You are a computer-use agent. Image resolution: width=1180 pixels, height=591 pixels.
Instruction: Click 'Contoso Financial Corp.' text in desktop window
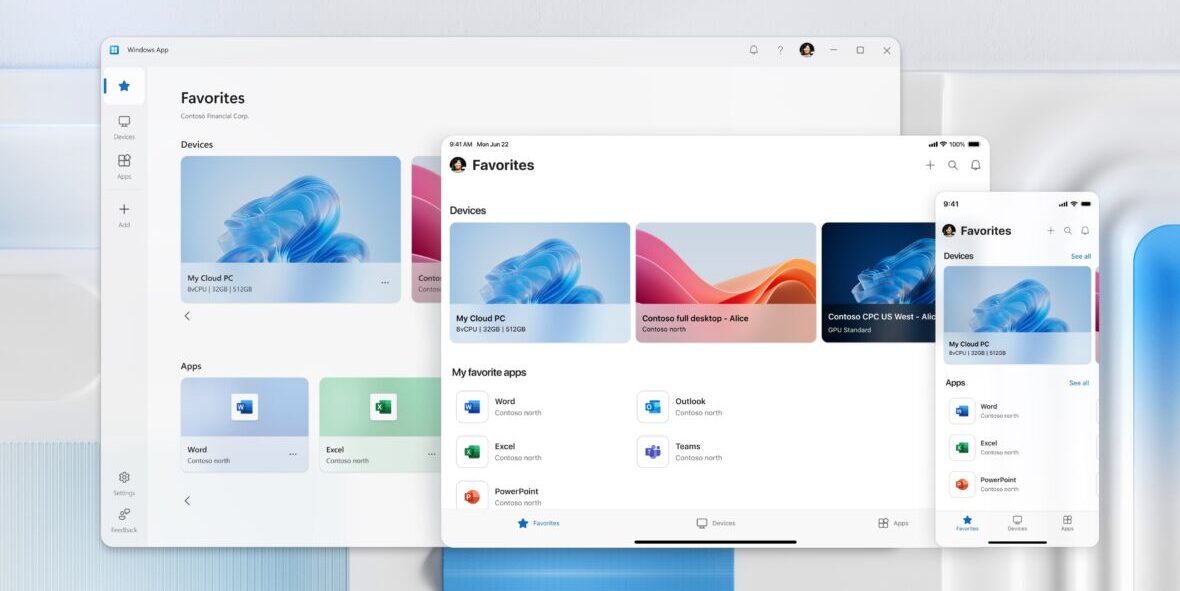coord(214,116)
